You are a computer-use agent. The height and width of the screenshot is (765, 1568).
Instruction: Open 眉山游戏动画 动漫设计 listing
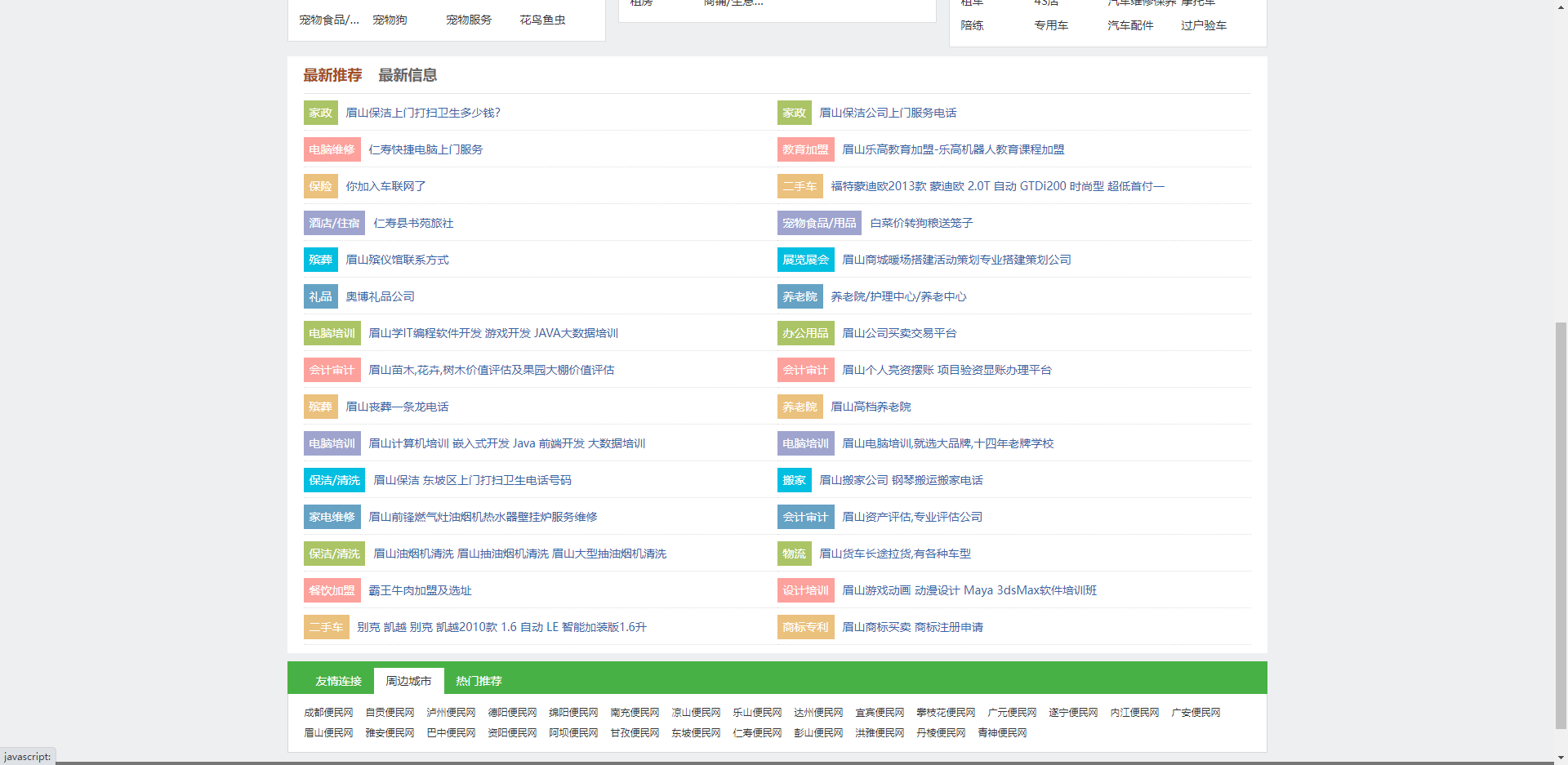pyautogui.click(x=969, y=590)
